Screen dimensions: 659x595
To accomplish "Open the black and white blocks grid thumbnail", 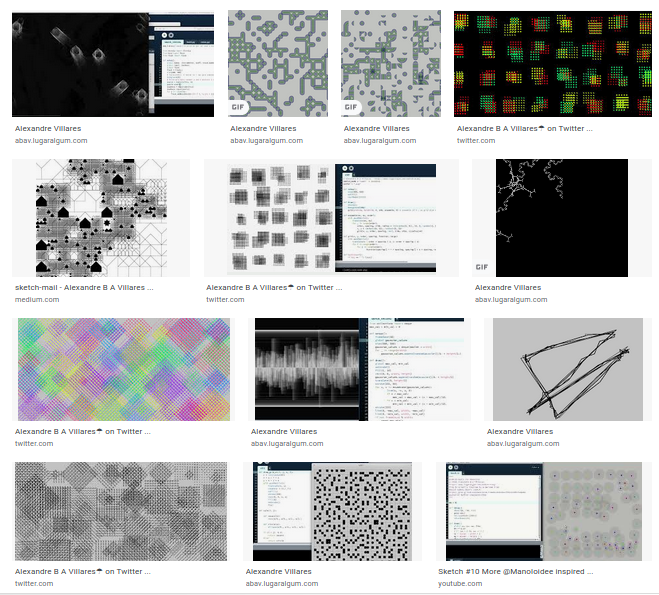I will 332,511.
